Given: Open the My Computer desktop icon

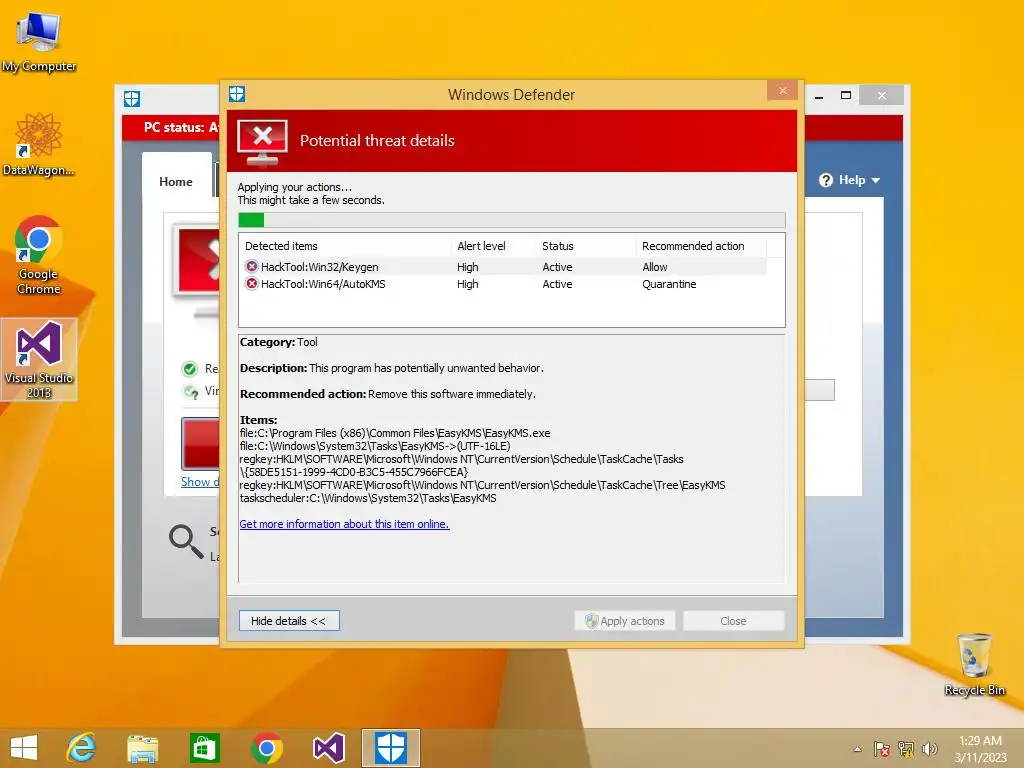Looking at the screenshot, I should [39, 40].
